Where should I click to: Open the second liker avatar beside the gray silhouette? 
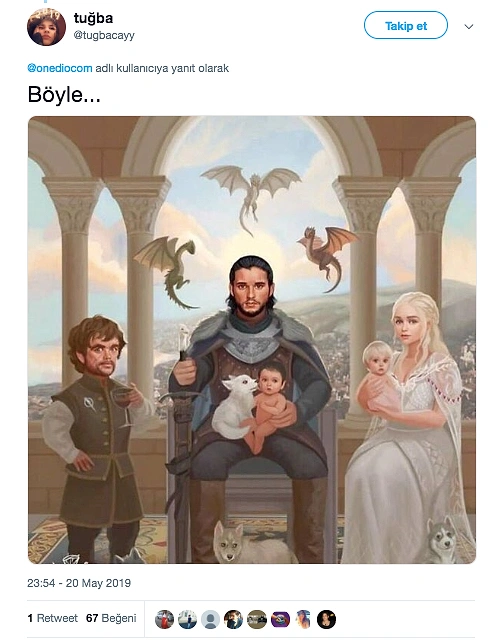point(187,619)
